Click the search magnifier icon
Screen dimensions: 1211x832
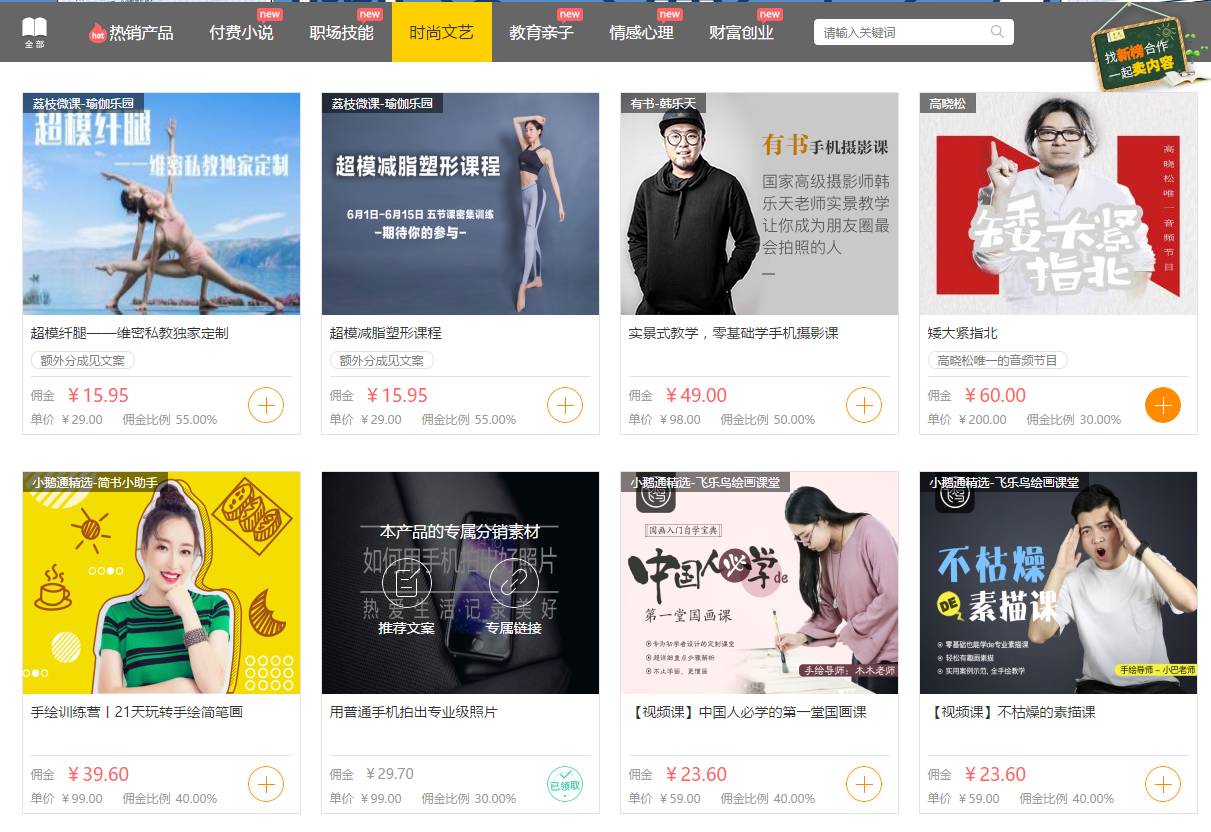click(997, 32)
